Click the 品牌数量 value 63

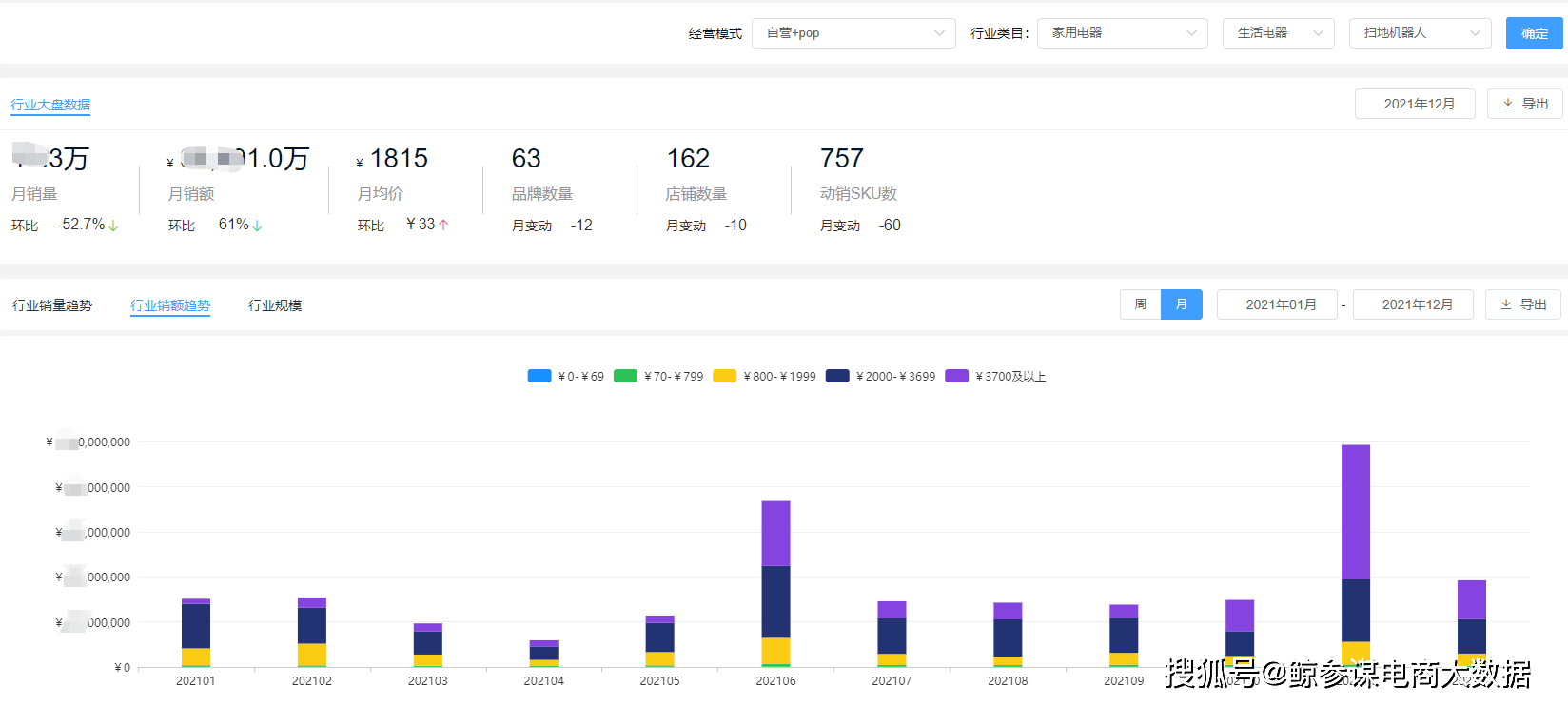(526, 158)
